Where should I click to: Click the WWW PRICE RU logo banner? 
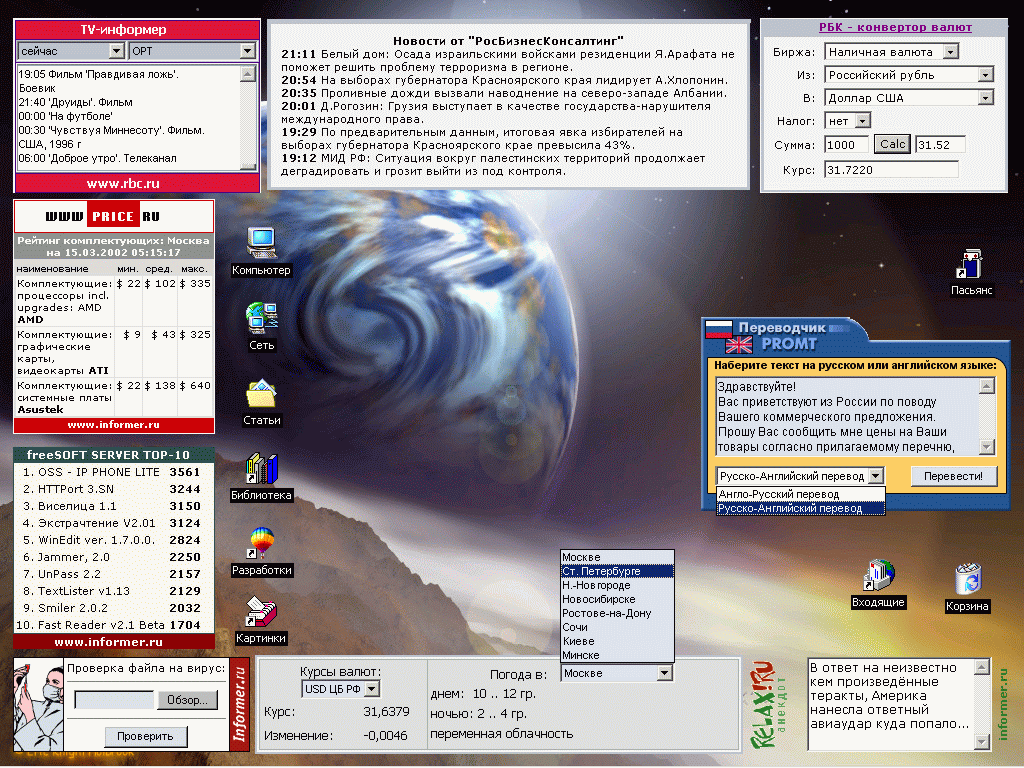[114, 216]
